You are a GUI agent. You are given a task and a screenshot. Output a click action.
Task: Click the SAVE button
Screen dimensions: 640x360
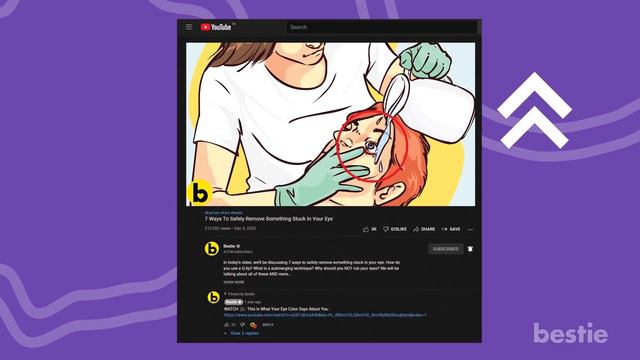pyautogui.click(x=451, y=229)
